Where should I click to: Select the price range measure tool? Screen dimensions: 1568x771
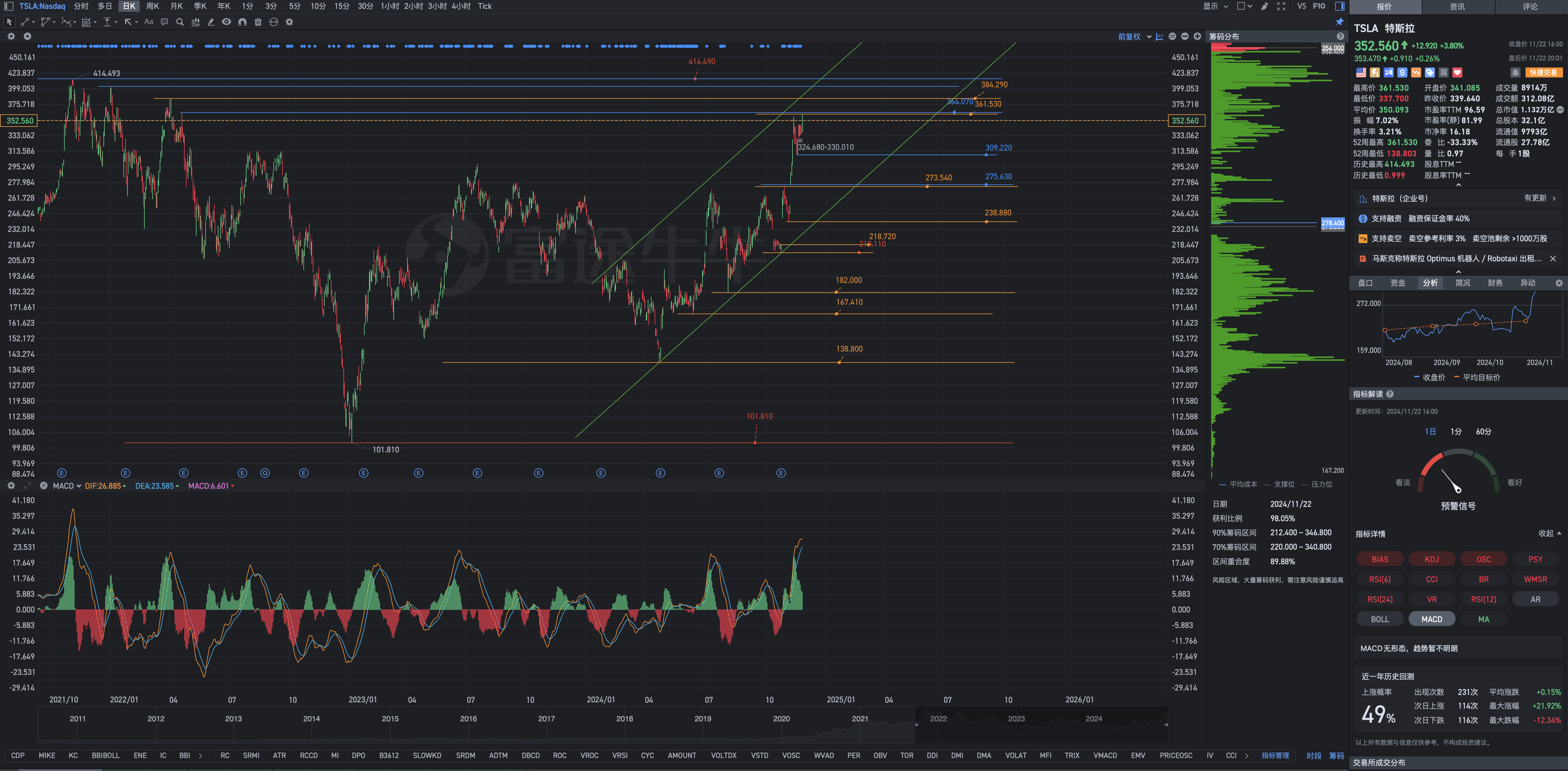click(107, 22)
